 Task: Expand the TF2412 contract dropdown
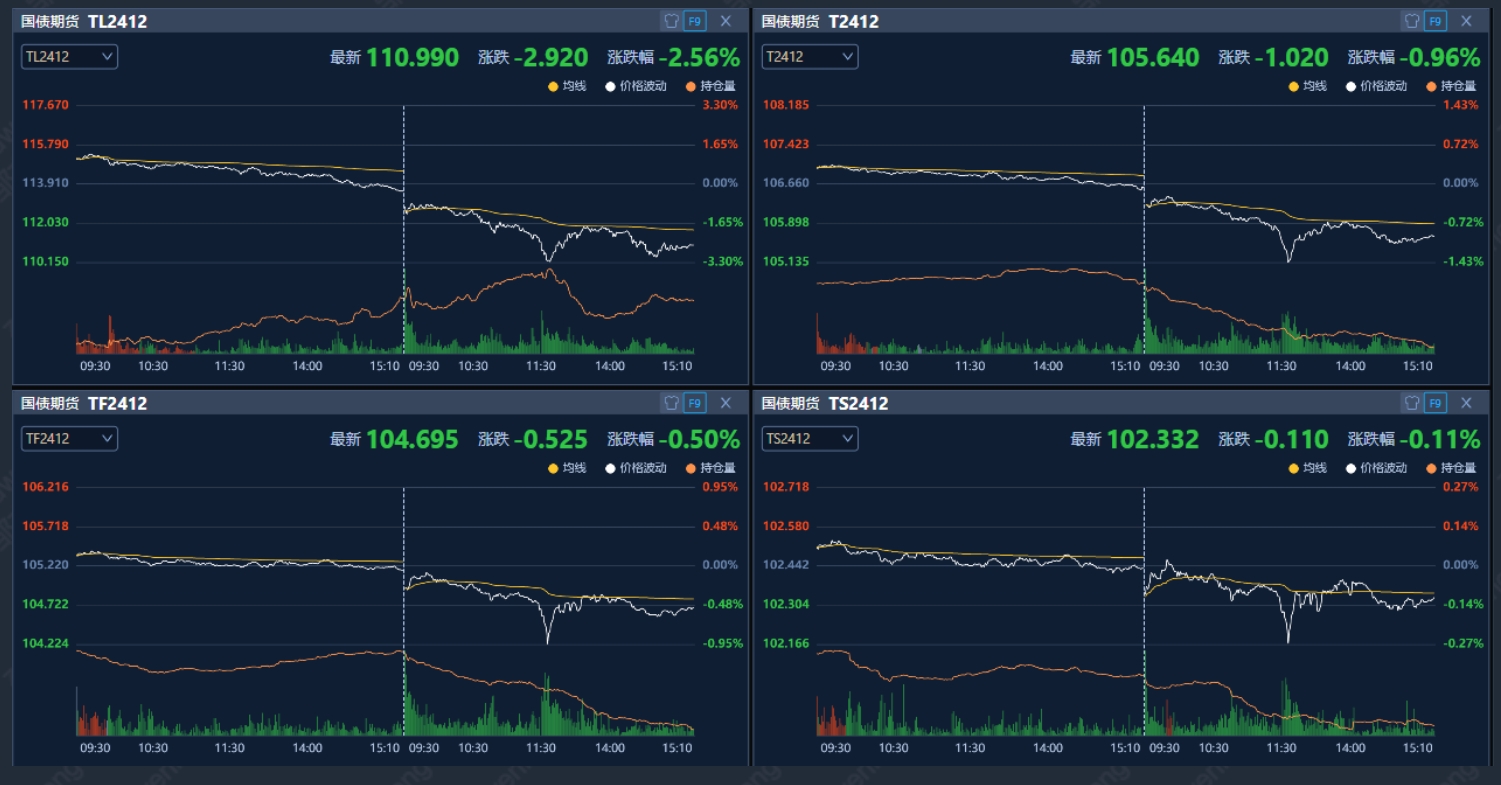pos(69,439)
